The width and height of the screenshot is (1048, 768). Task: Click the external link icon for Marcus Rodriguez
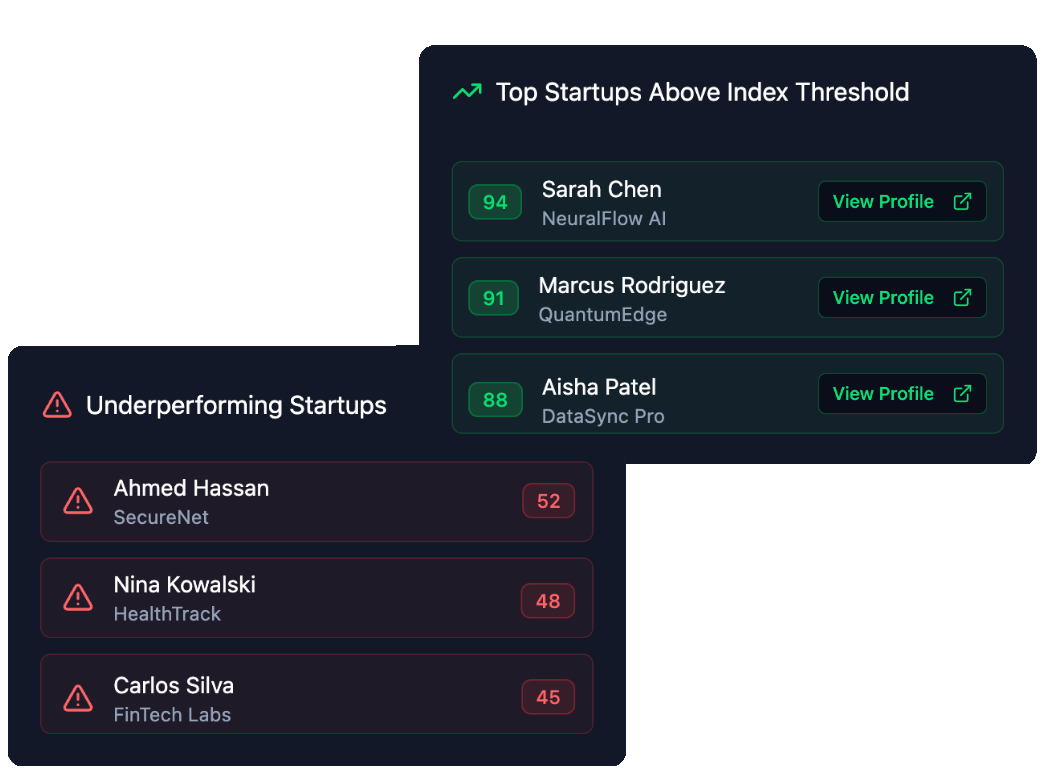(962, 297)
